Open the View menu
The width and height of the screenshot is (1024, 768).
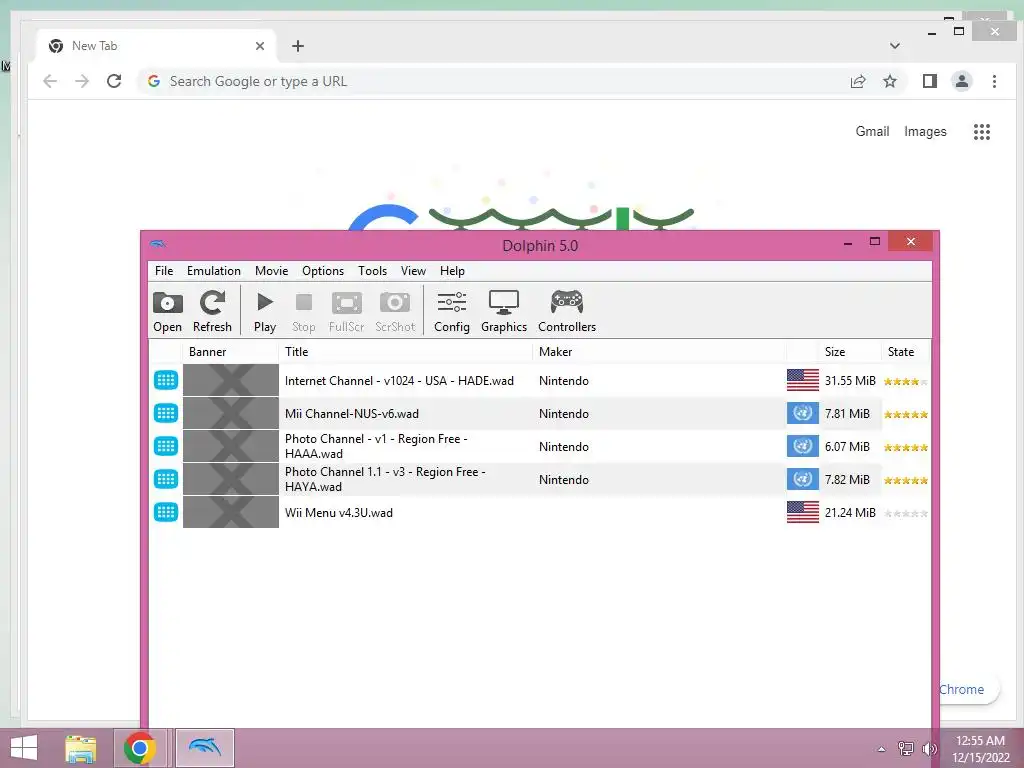tap(413, 271)
